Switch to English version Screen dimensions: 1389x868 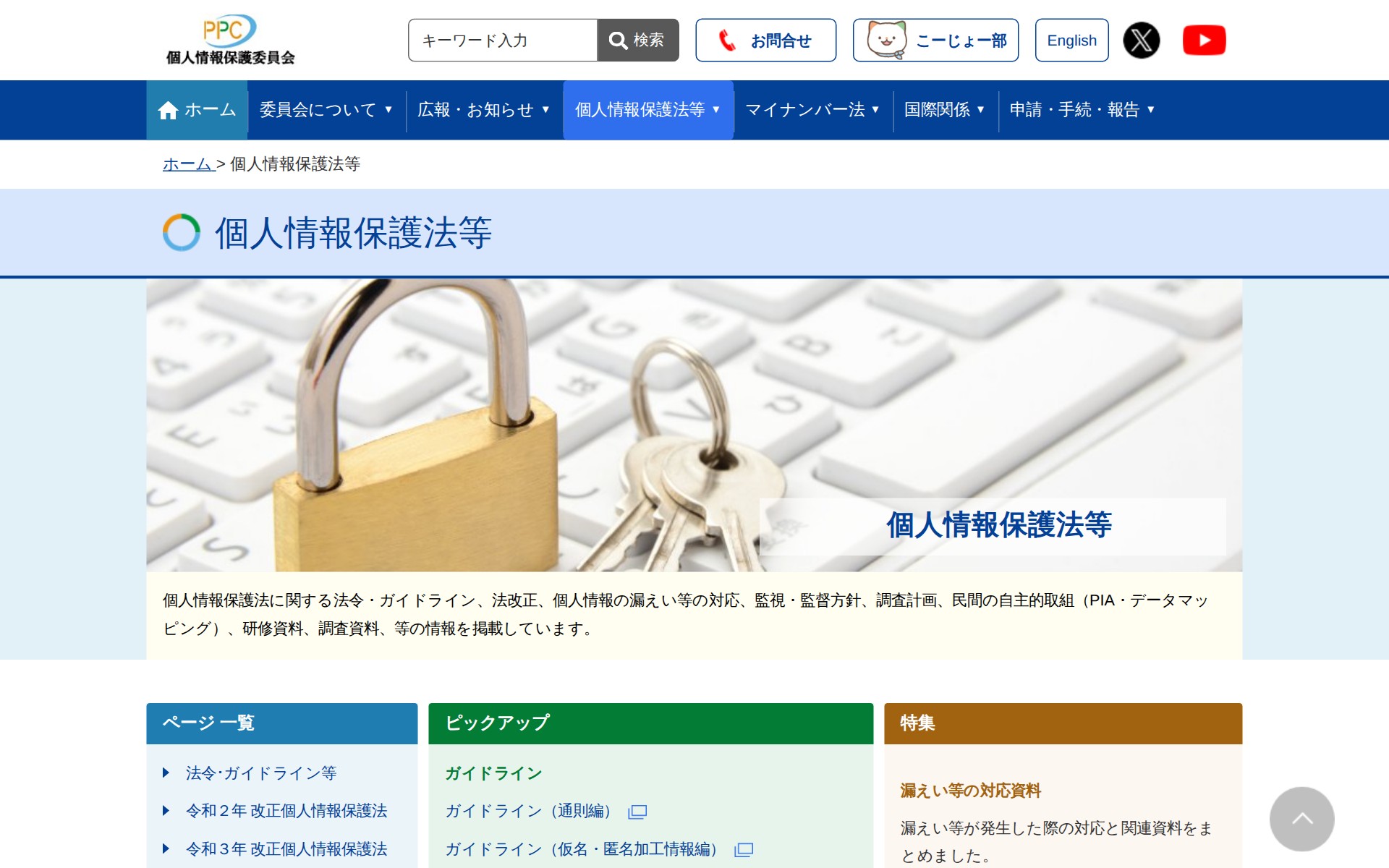[x=1071, y=40]
